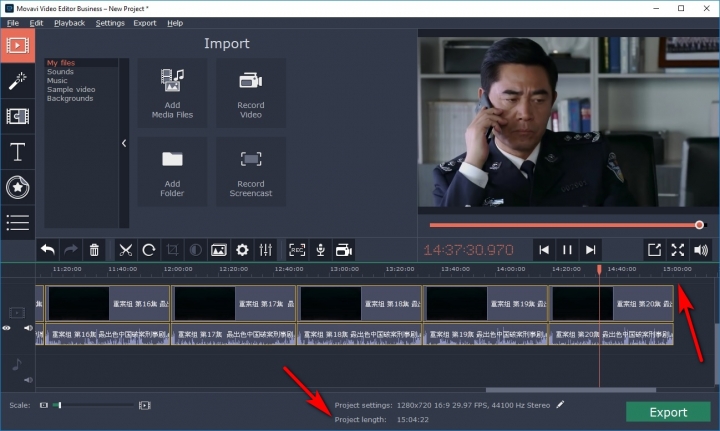
Task: Select the episode 20 video clip
Action: click(x=611, y=303)
